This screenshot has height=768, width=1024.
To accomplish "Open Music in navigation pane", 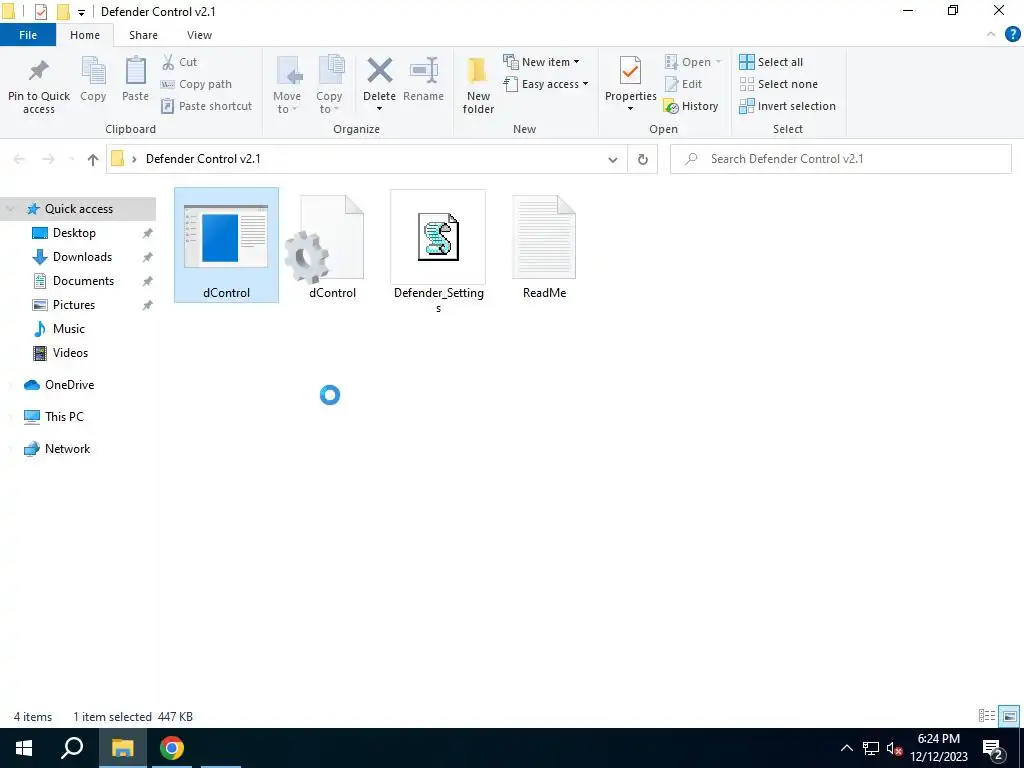I will click(x=69, y=329).
